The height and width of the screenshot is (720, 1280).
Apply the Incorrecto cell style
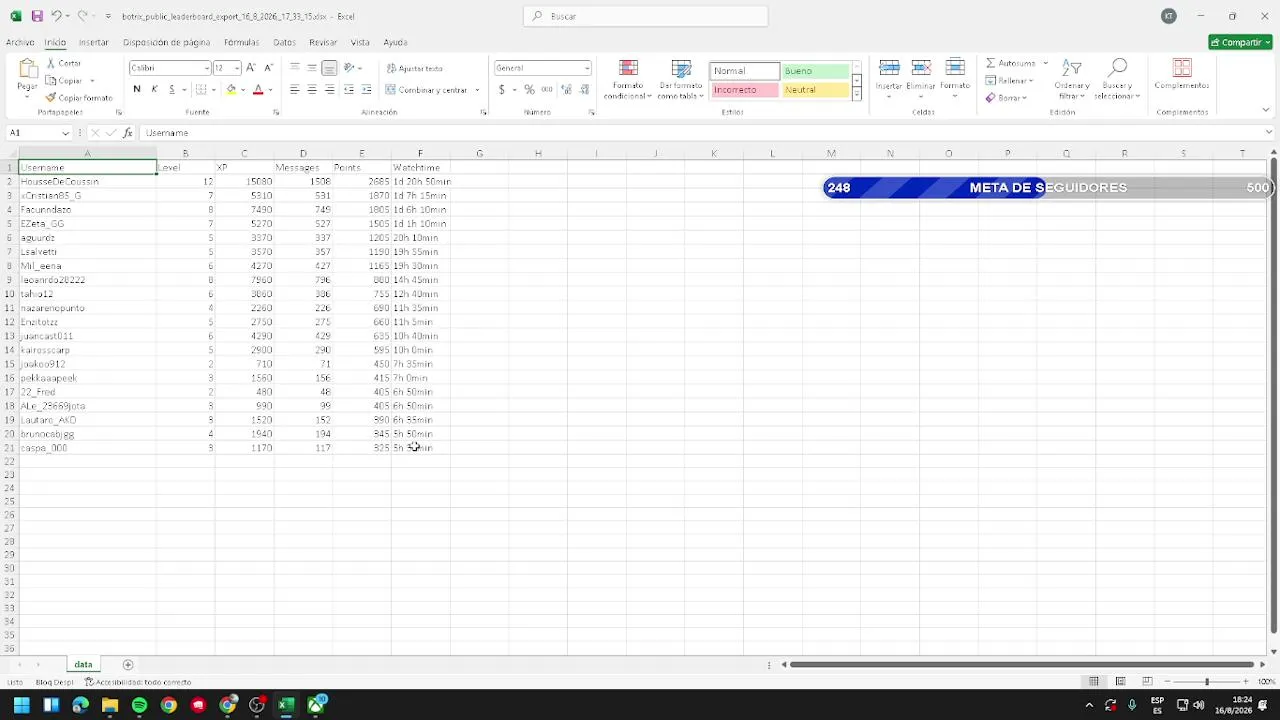tap(745, 90)
